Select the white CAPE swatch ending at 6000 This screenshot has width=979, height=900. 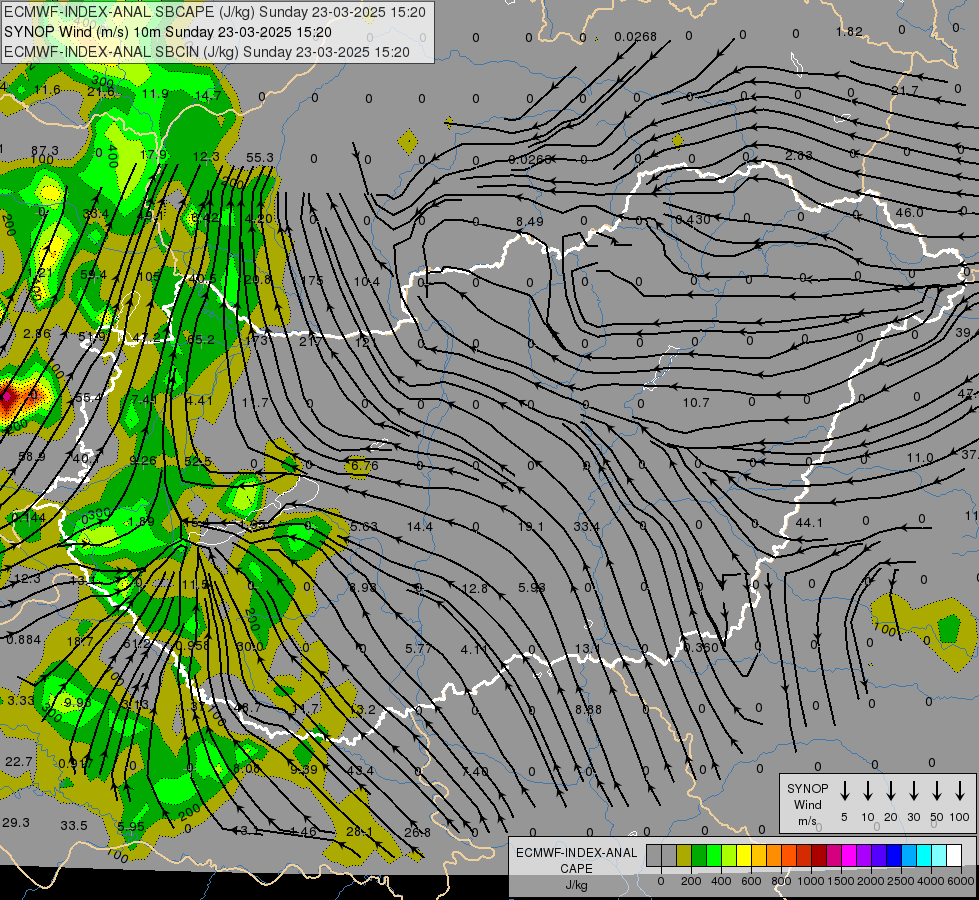click(x=953, y=855)
